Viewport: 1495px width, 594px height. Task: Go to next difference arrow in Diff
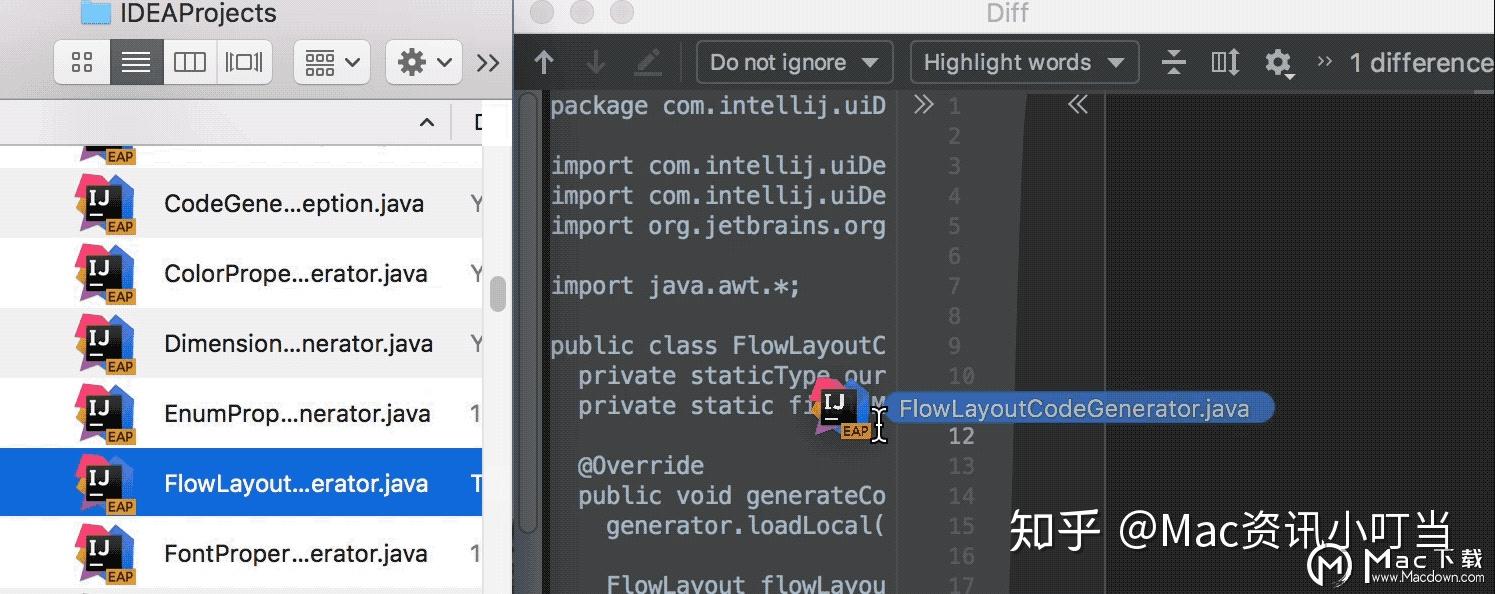(596, 63)
